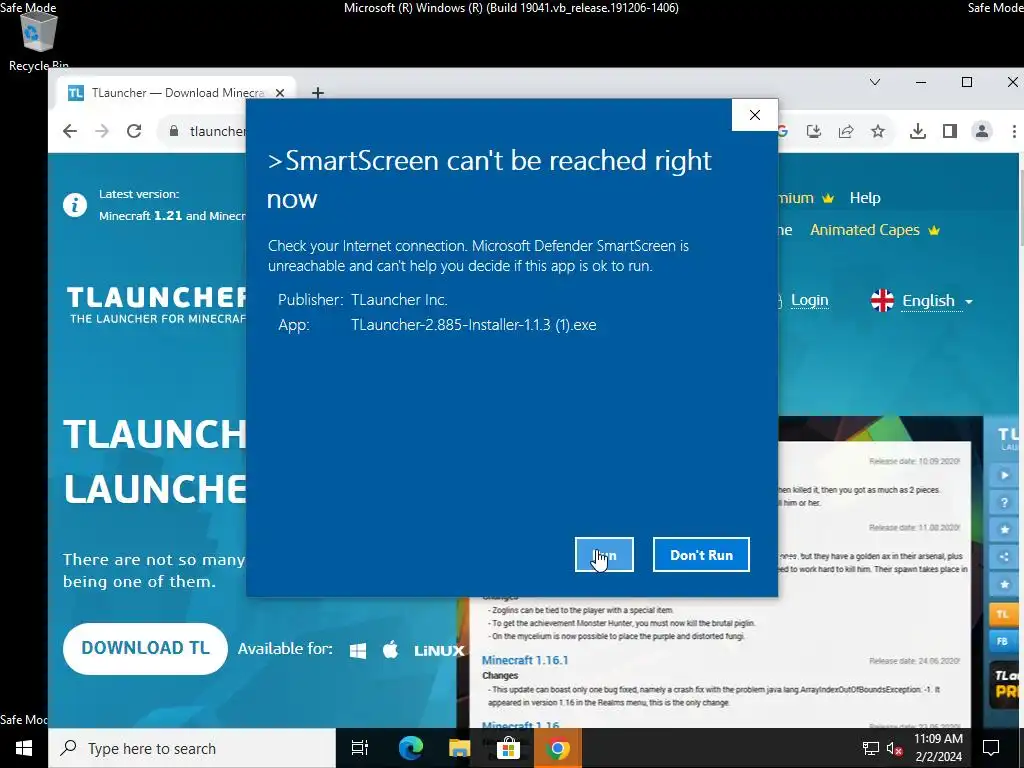
Task: Open the Help menu on TLauncher site
Action: pyautogui.click(x=865, y=198)
